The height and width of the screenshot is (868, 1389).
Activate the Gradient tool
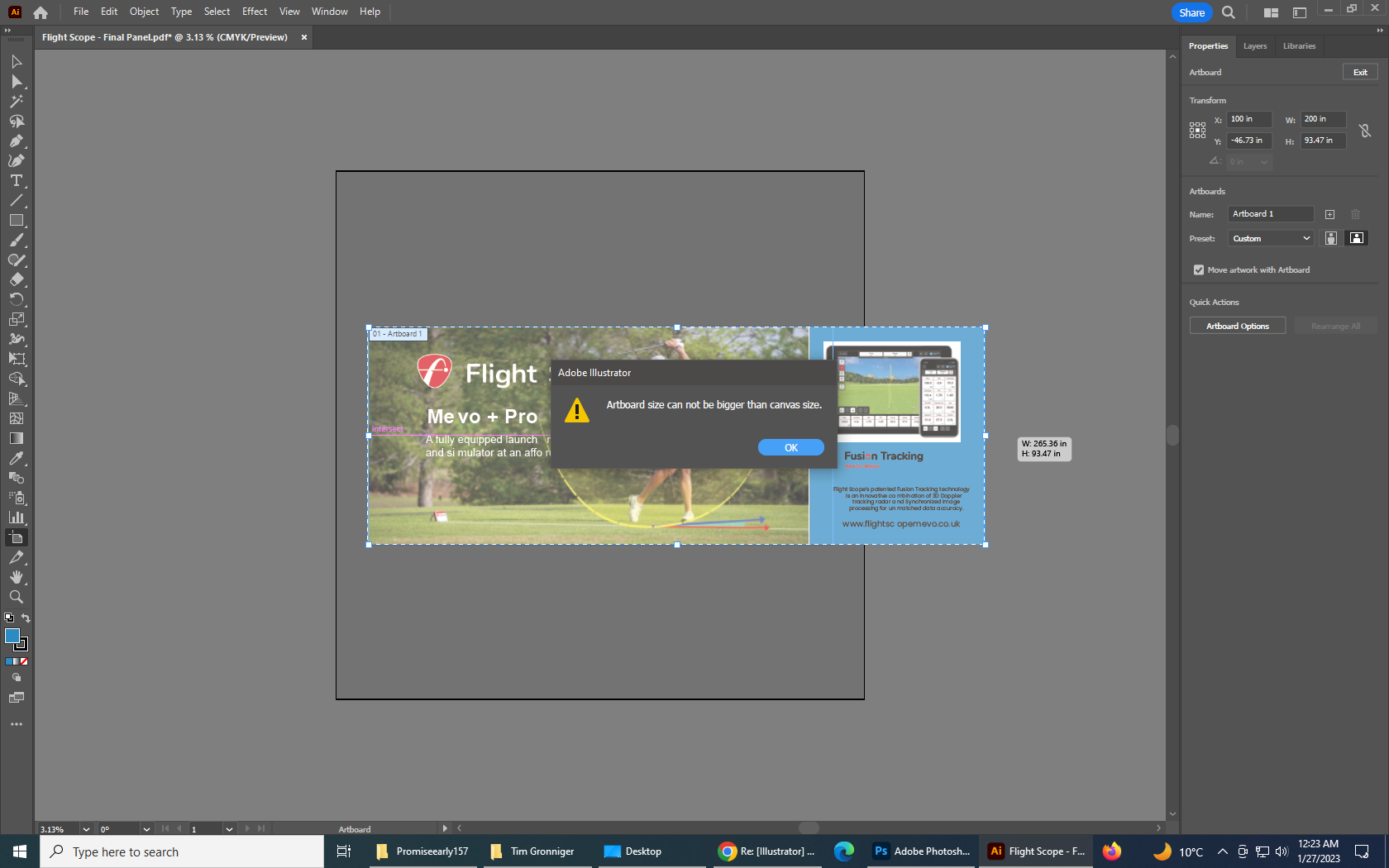coord(17,438)
